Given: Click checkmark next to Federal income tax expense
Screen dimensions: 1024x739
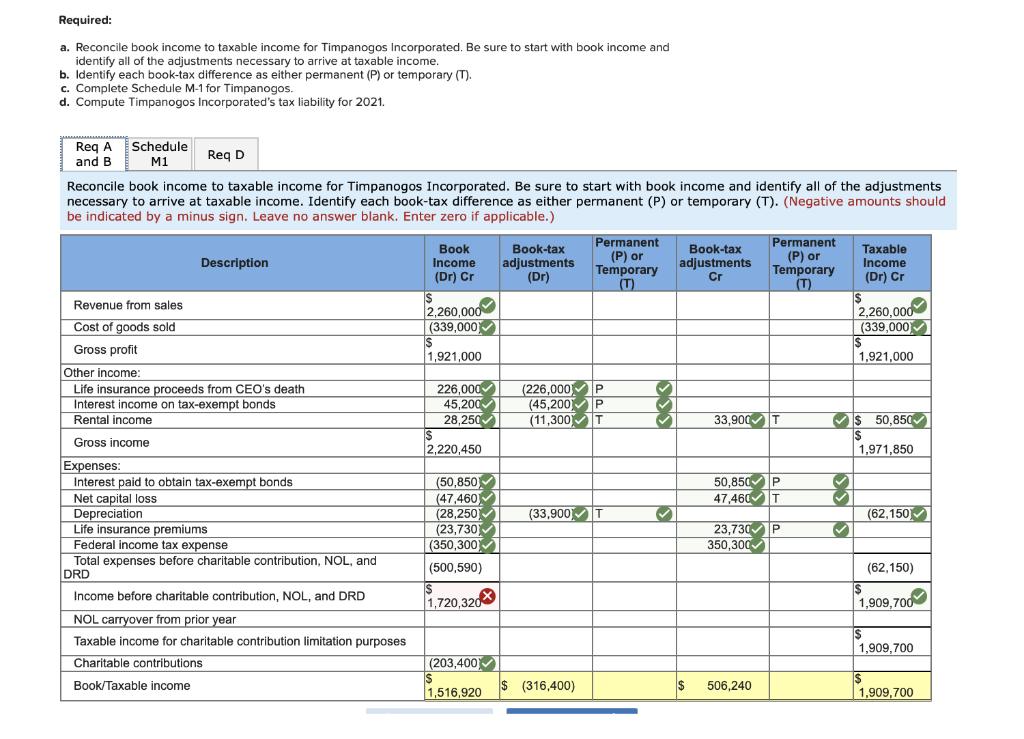Looking at the screenshot, I should pos(487,545).
